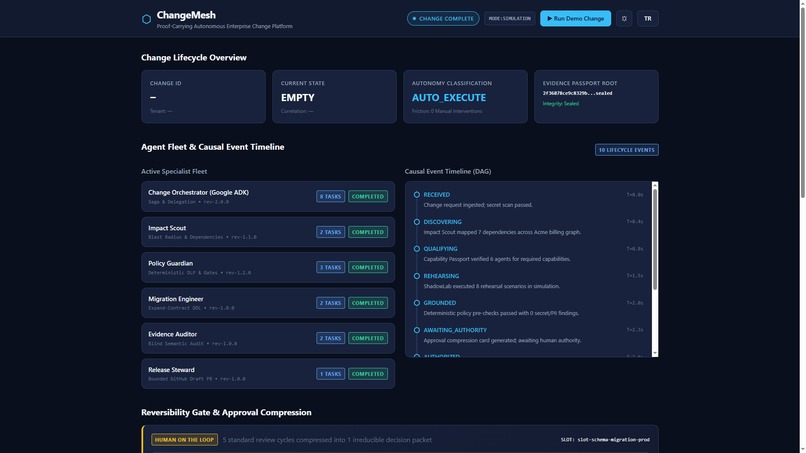Switch language with the TR button
Screen dimensions: 806x453
[648, 19]
